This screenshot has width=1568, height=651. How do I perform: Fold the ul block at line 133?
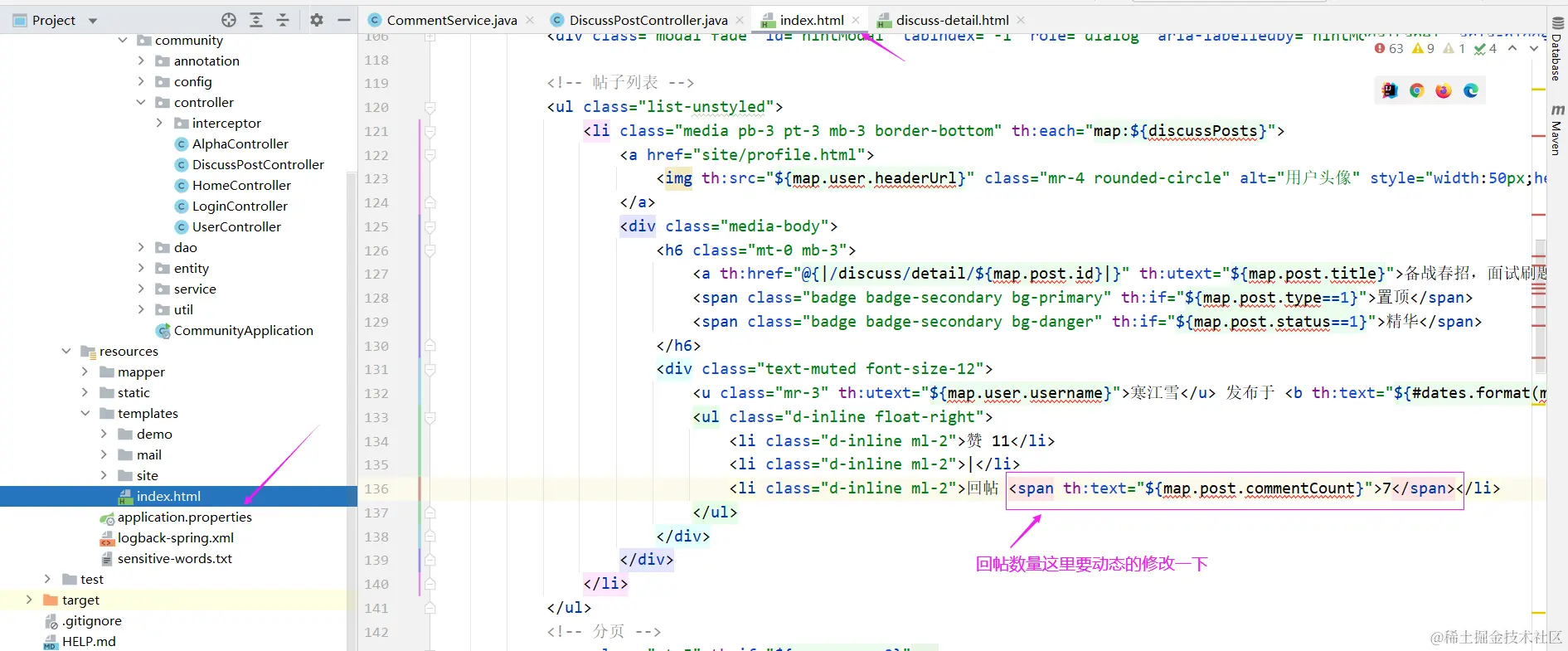pos(430,417)
